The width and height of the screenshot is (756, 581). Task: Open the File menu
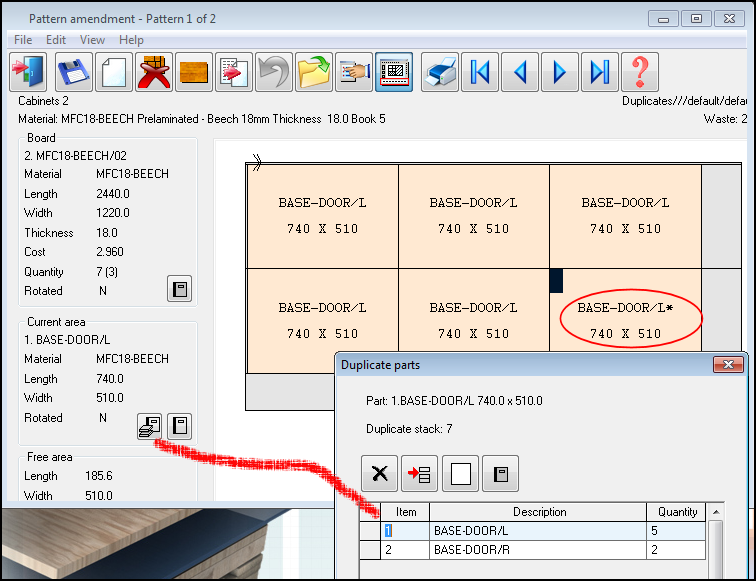click(23, 40)
